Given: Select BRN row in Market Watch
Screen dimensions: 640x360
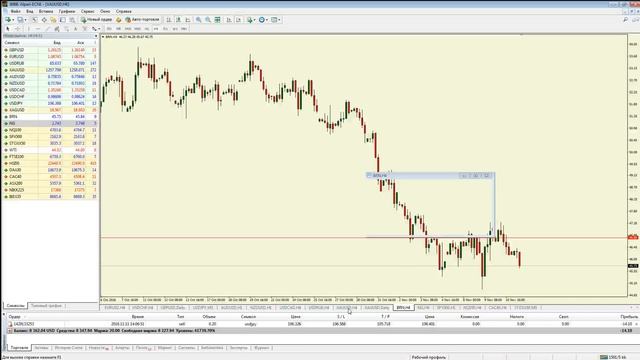Looking at the screenshot, I should click(x=50, y=117).
